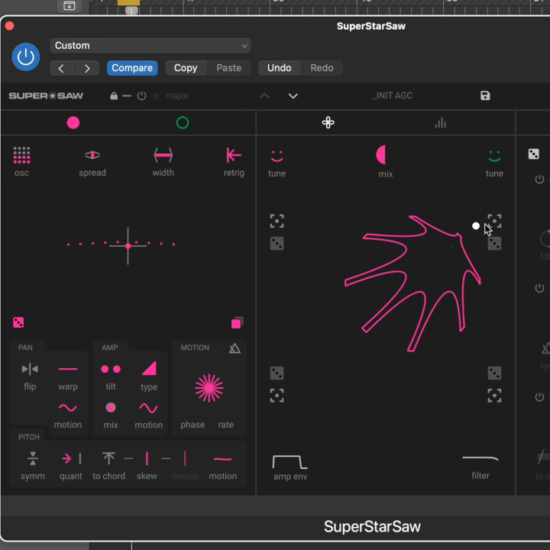Adjust the PITCH skew control

pyautogui.click(x=147, y=458)
